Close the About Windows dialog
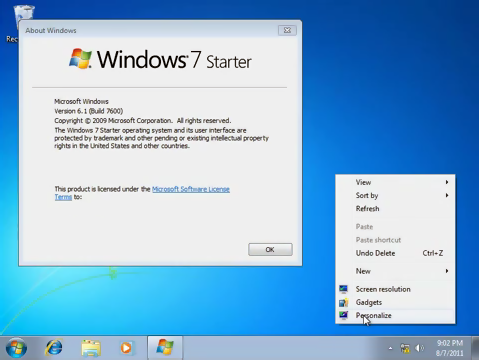Image resolution: width=479 pixels, height=360 pixels. (x=287, y=30)
